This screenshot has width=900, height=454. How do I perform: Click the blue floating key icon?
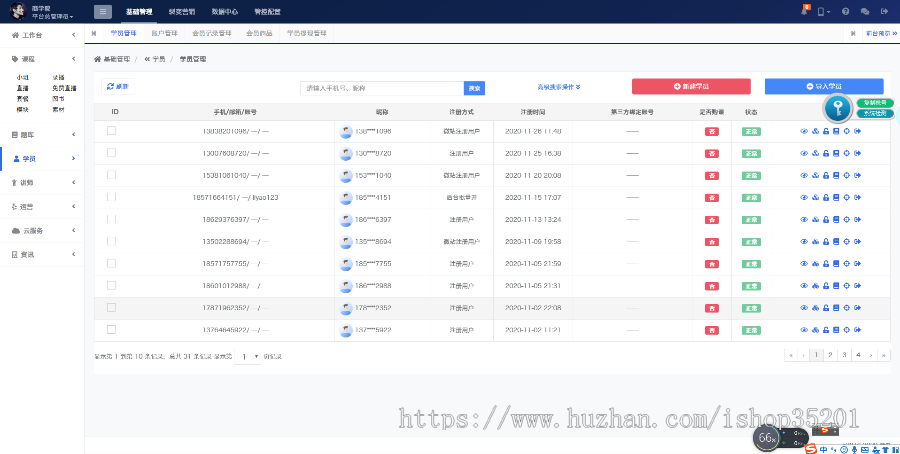pyautogui.click(x=837, y=108)
